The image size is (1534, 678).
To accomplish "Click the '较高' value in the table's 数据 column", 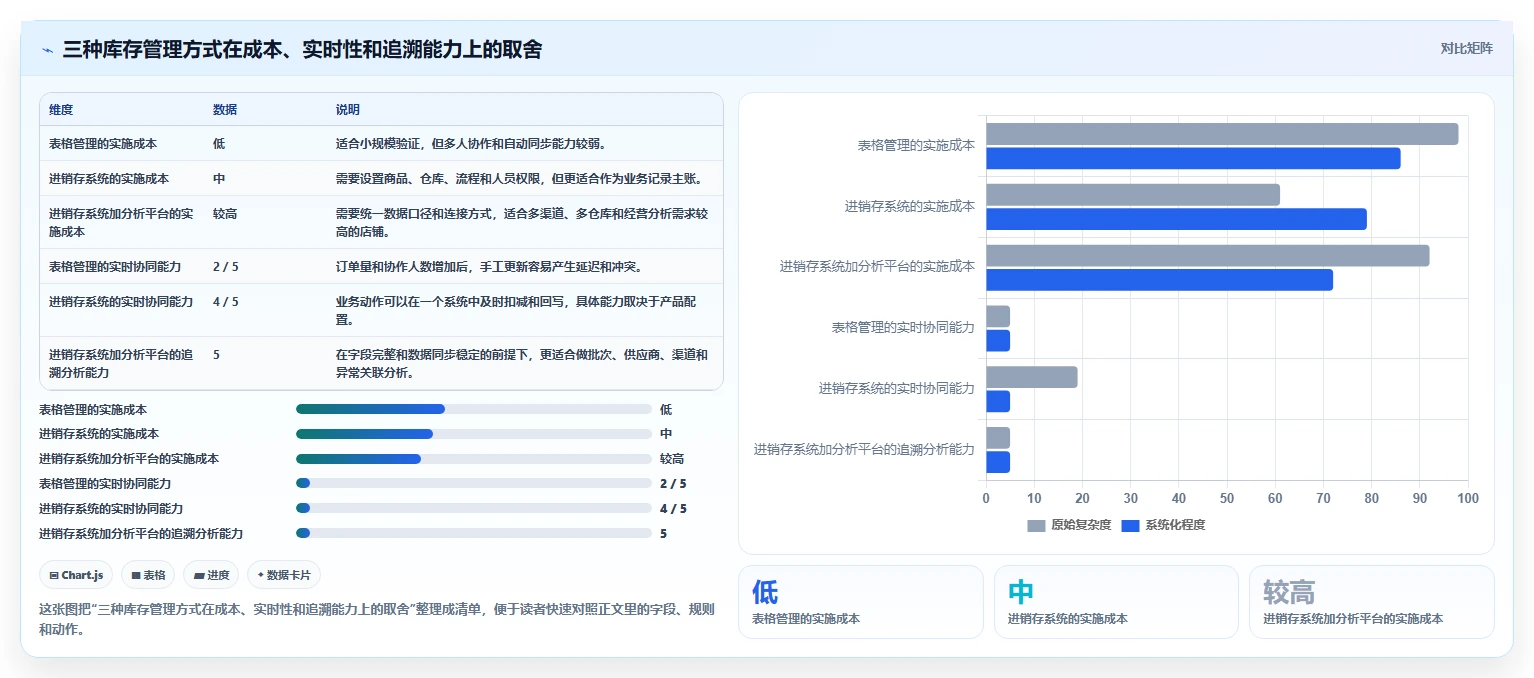I will pos(225,214).
